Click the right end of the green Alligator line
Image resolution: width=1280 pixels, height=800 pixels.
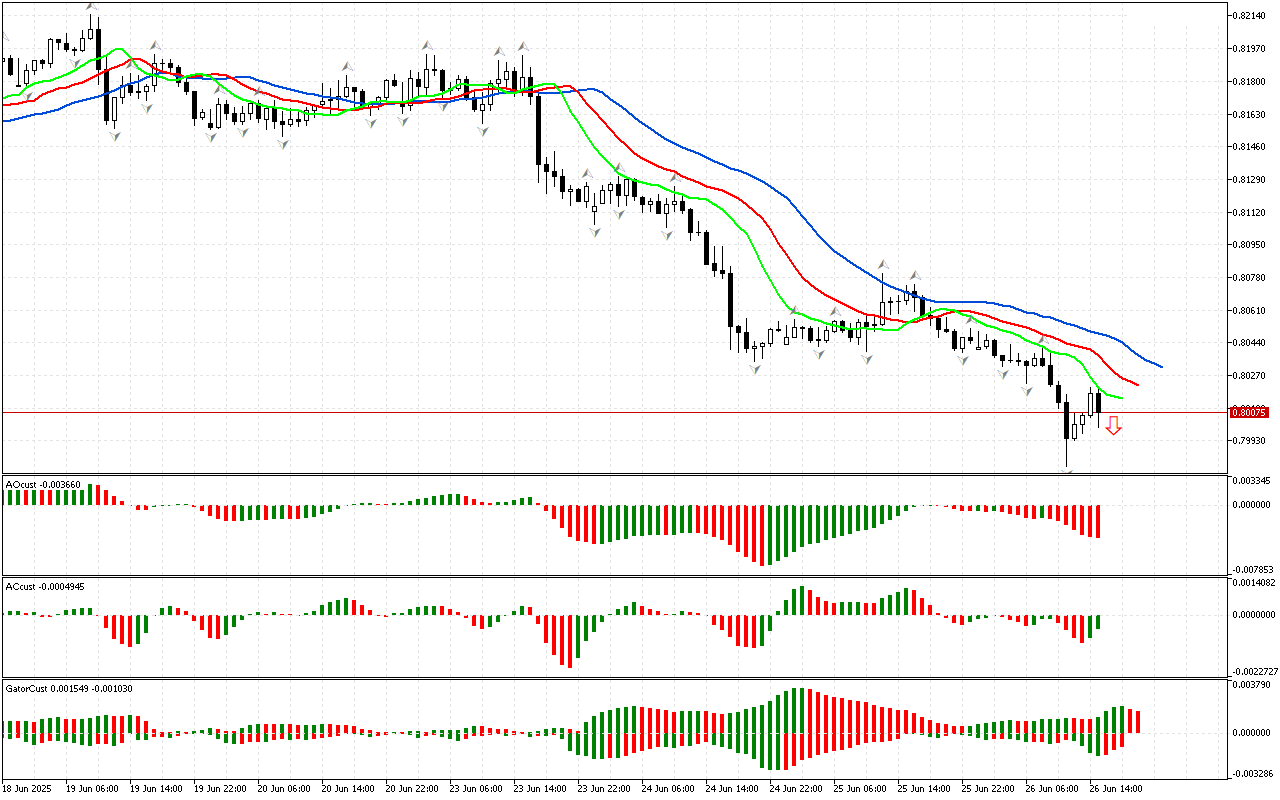(x=1121, y=398)
